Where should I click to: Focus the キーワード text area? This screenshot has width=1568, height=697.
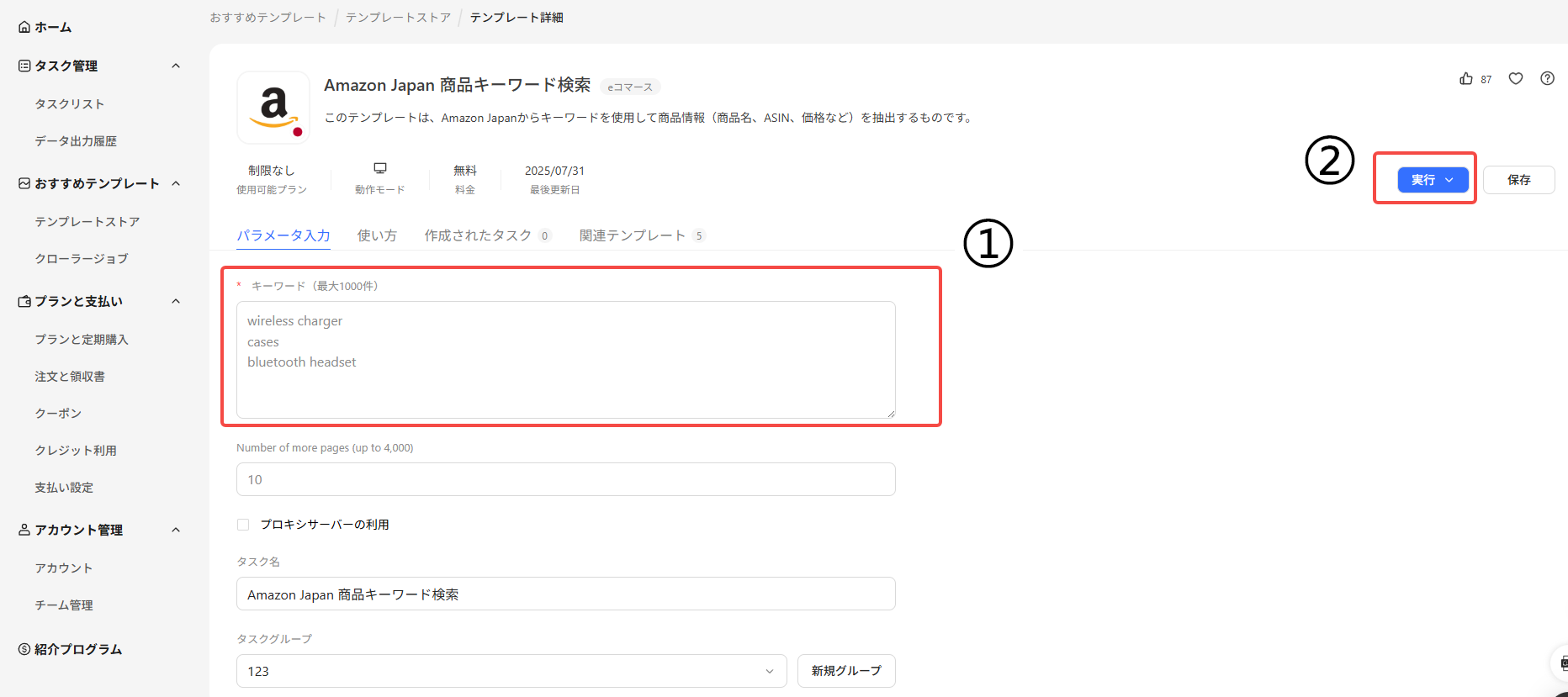565,360
